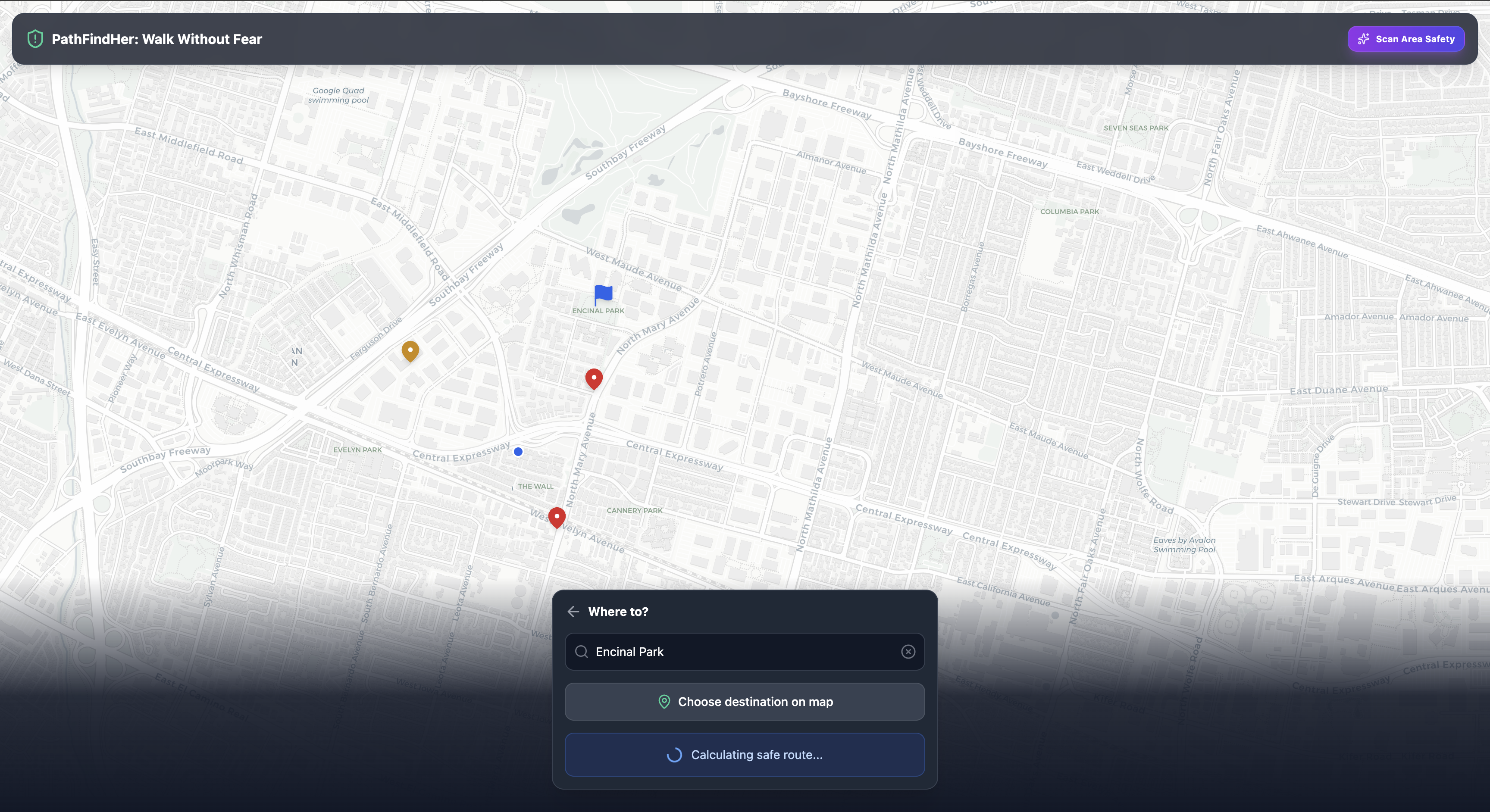Click the Scan Area Safety button
Viewport: 1490px width, 812px height.
pos(1405,39)
